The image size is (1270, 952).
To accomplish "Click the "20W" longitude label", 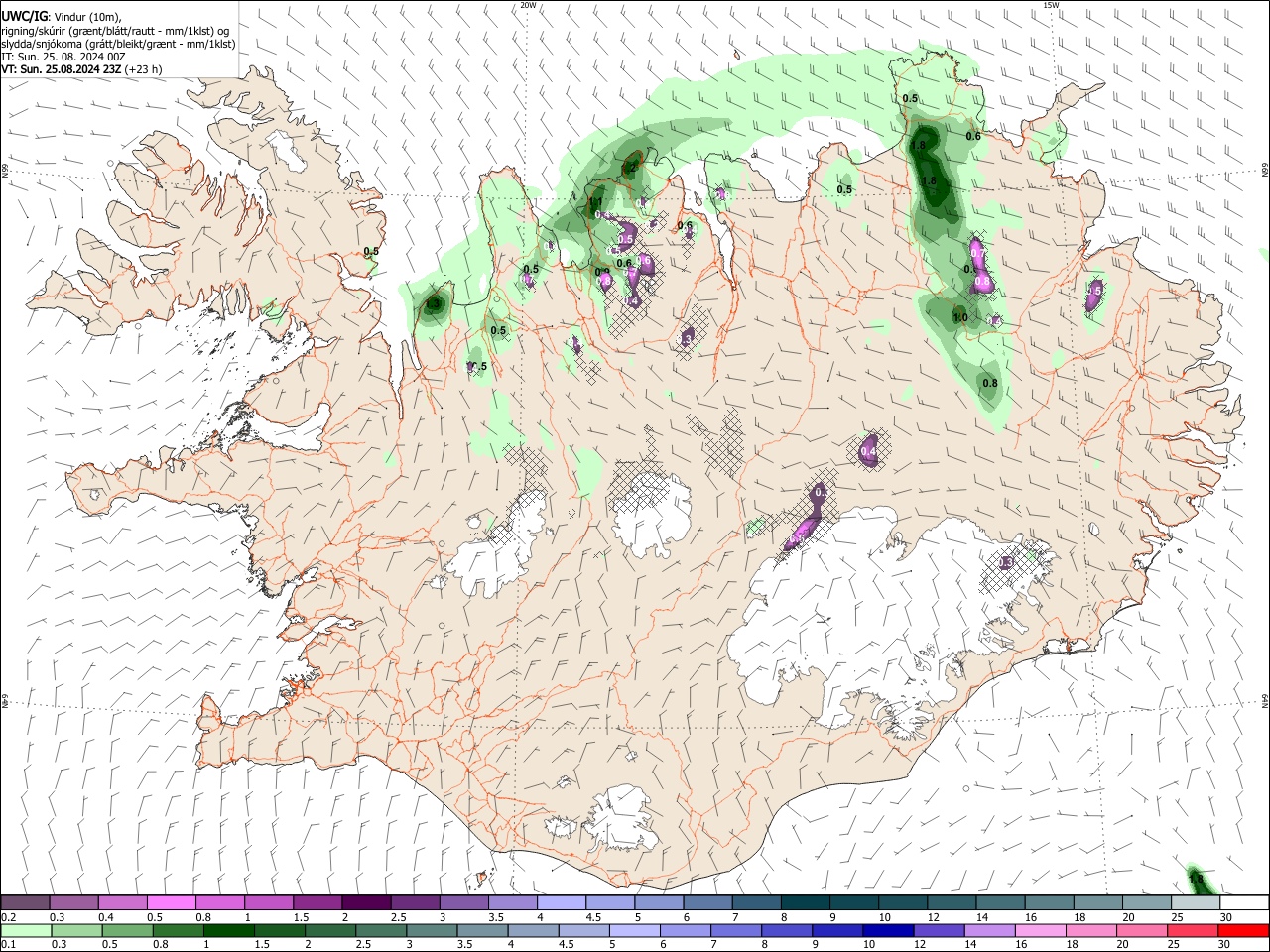I will [528, 5].
